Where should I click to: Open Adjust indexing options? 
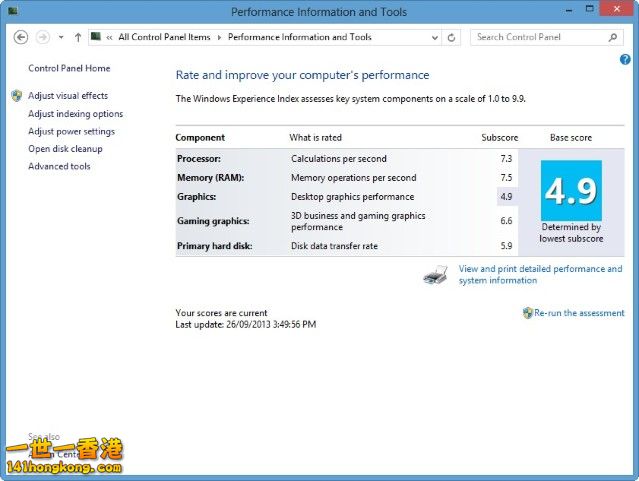(x=75, y=114)
